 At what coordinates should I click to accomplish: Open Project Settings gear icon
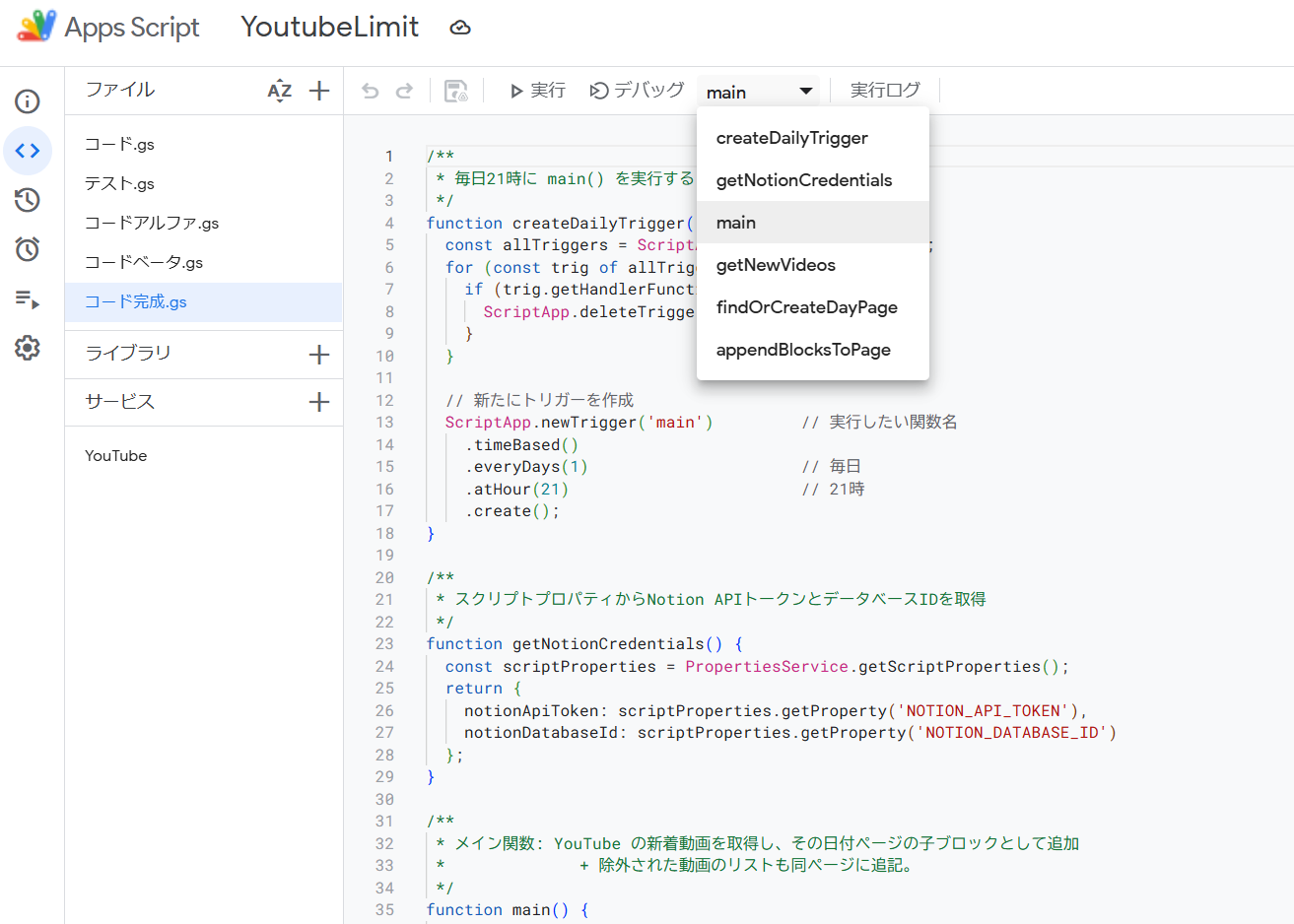click(x=28, y=348)
